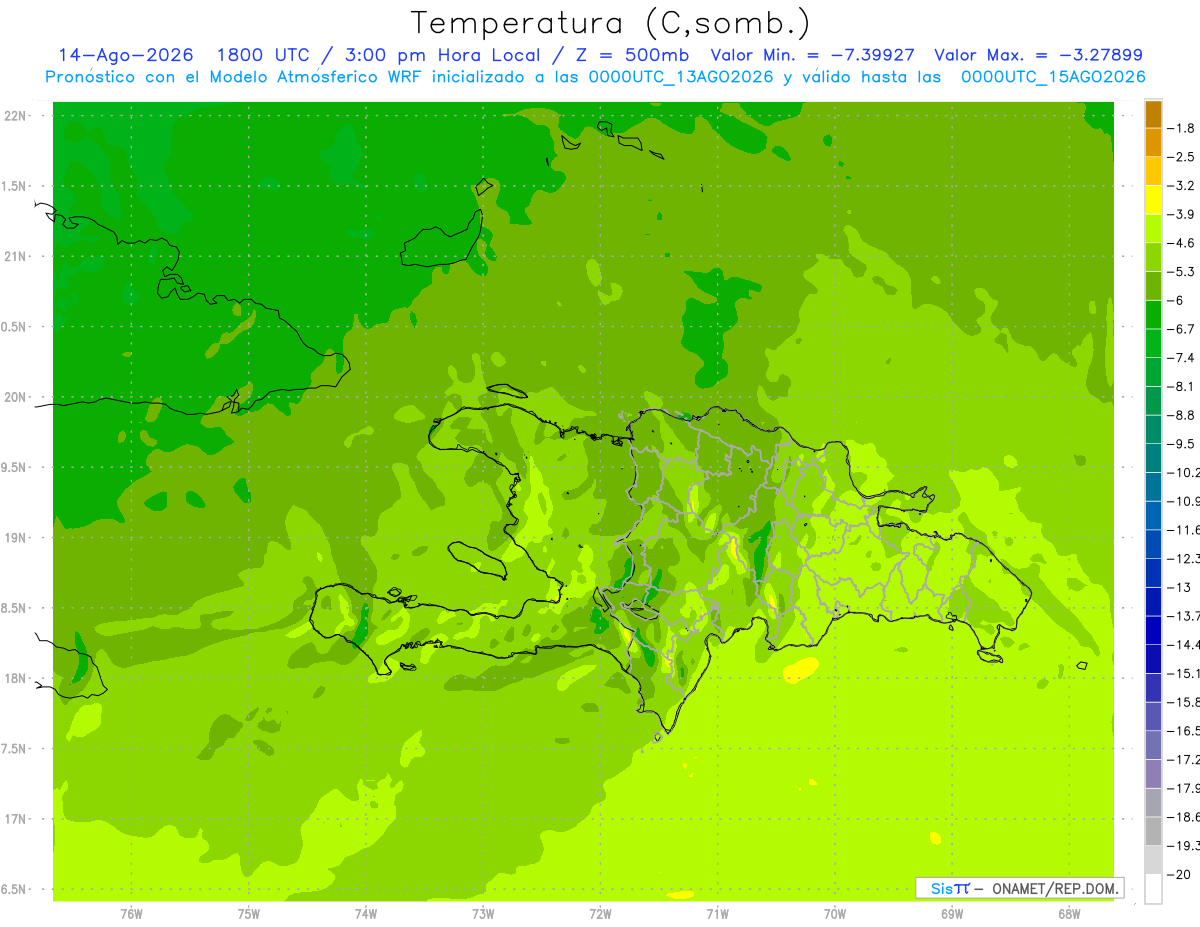Click the '19N' latitude axis label
Image resolution: width=1200 pixels, height=927 pixels.
tap(15, 538)
